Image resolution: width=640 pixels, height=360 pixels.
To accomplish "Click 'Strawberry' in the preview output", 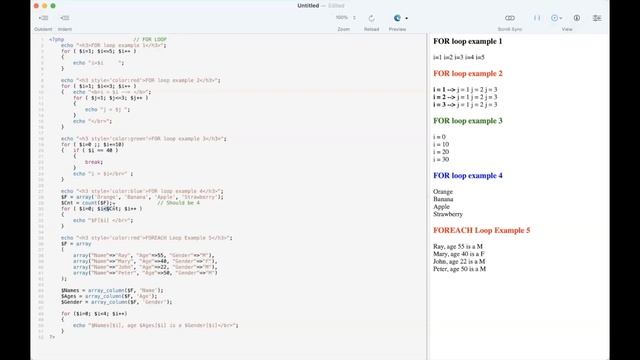I will click(448, 214).
